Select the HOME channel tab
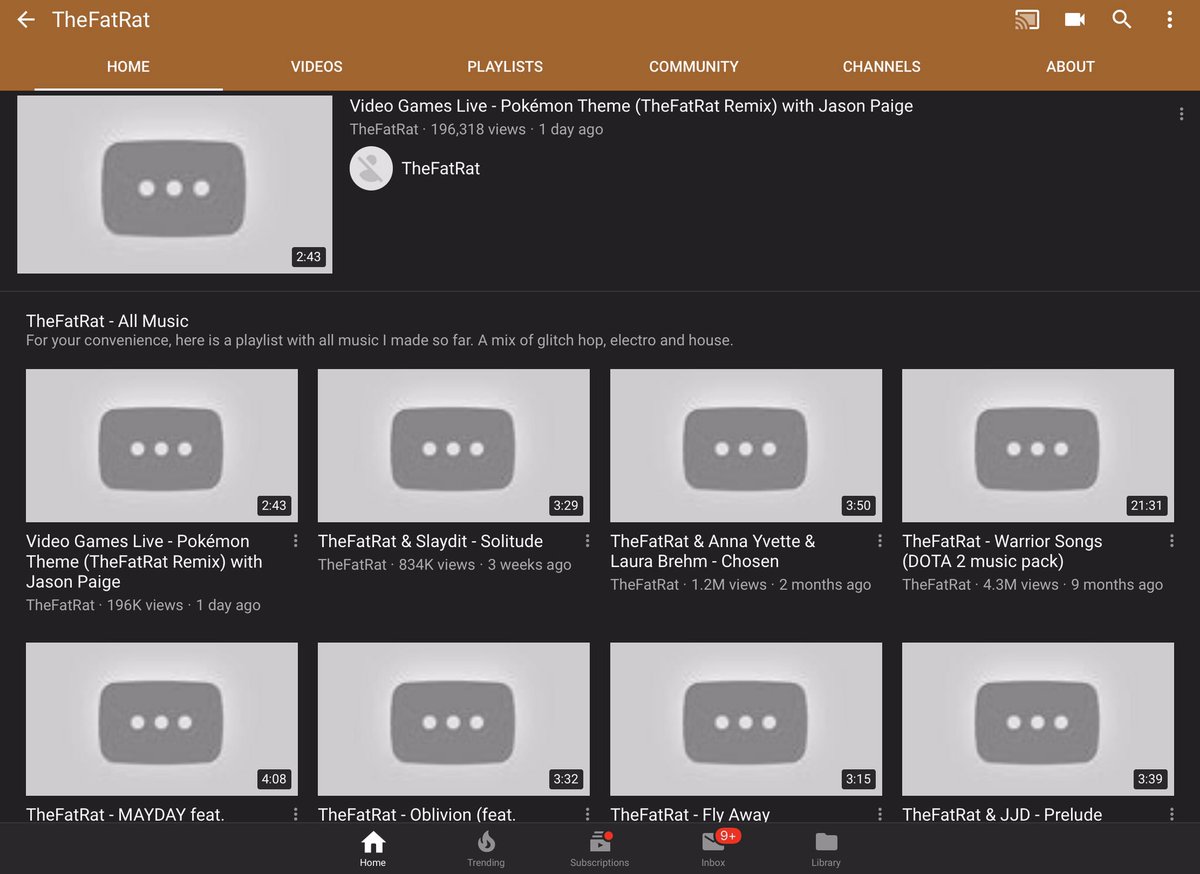 [128, 67]
